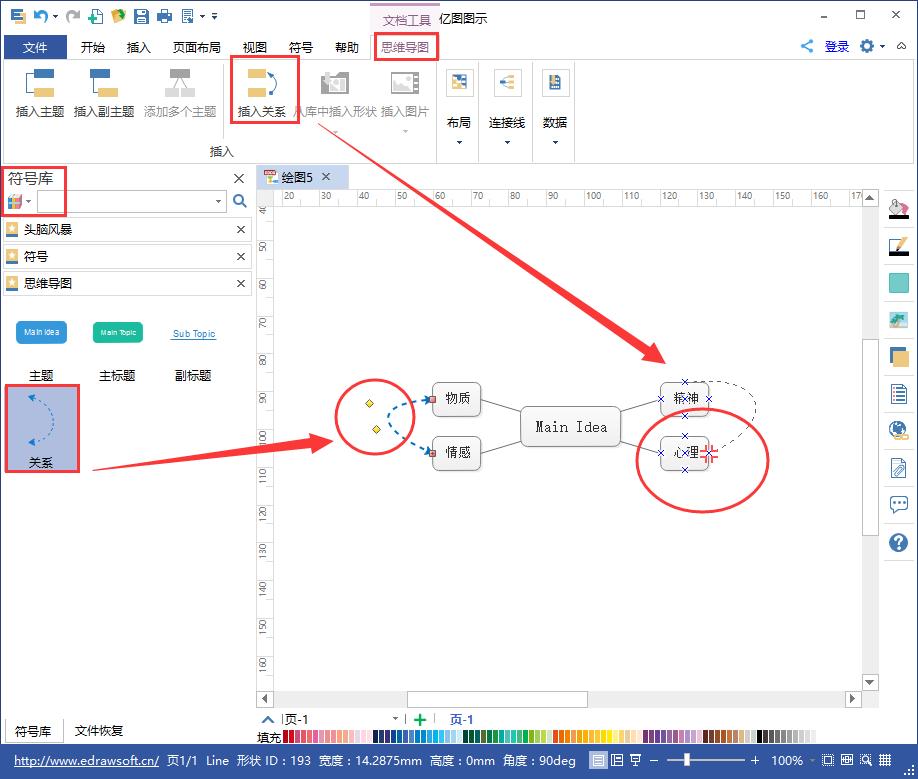Screen dimensions: 918x779
Task: Open the Undo dropdown arrow
Action: pos(55,16)
